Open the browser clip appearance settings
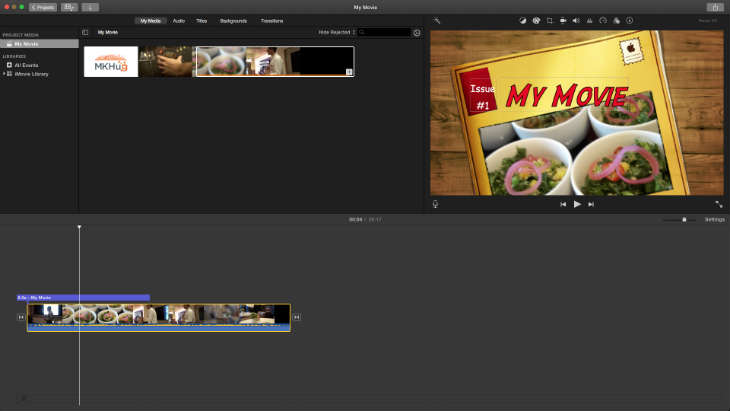The image size is (730, 411). tap(416, 32)
